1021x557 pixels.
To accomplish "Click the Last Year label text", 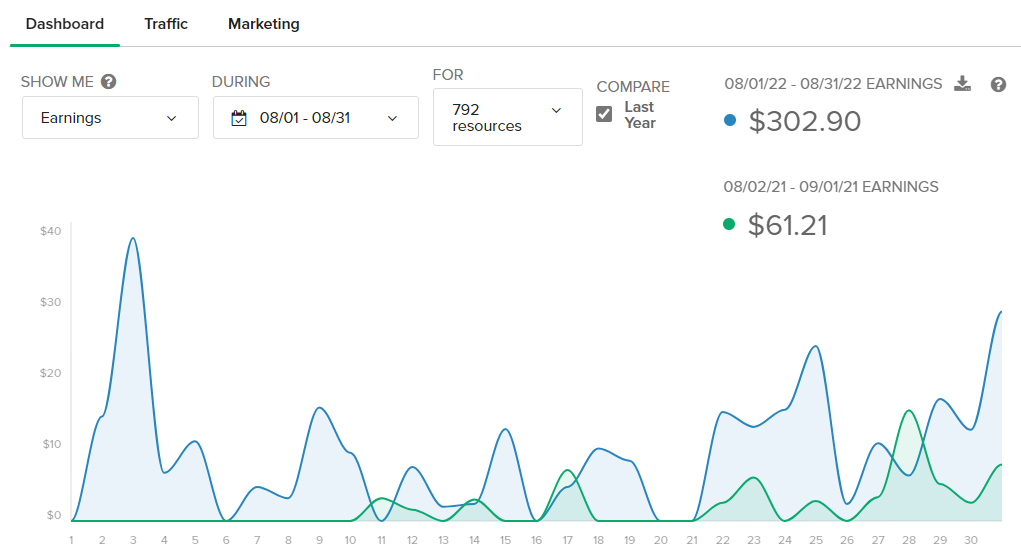I will tap(639, 114).
